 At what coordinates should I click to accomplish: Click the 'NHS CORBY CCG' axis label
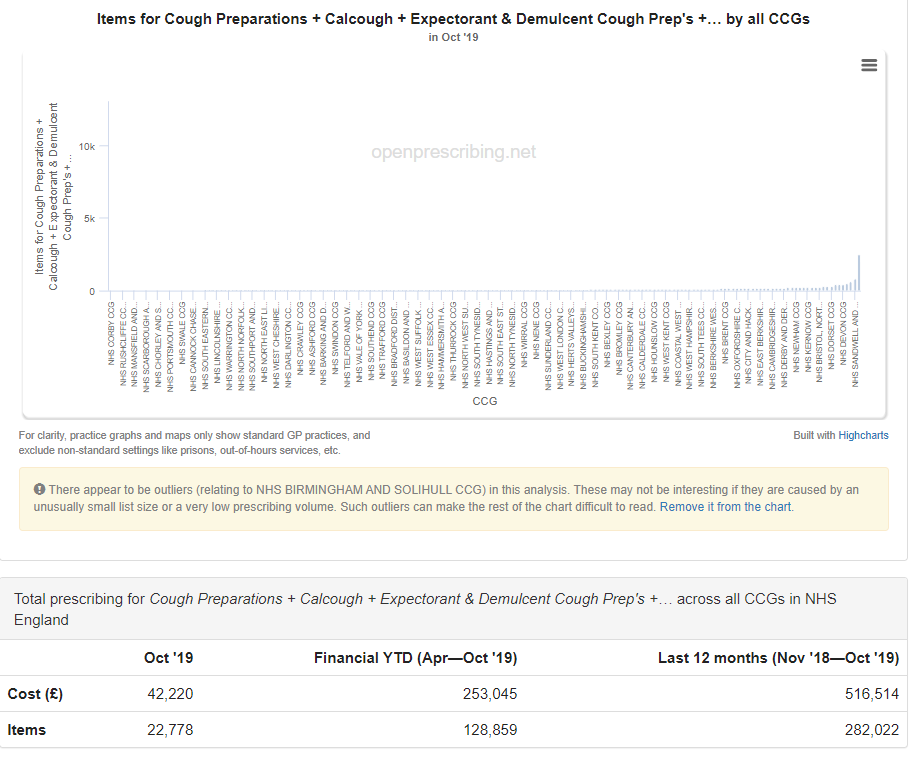pyautogui.click(x=111, y=333)
